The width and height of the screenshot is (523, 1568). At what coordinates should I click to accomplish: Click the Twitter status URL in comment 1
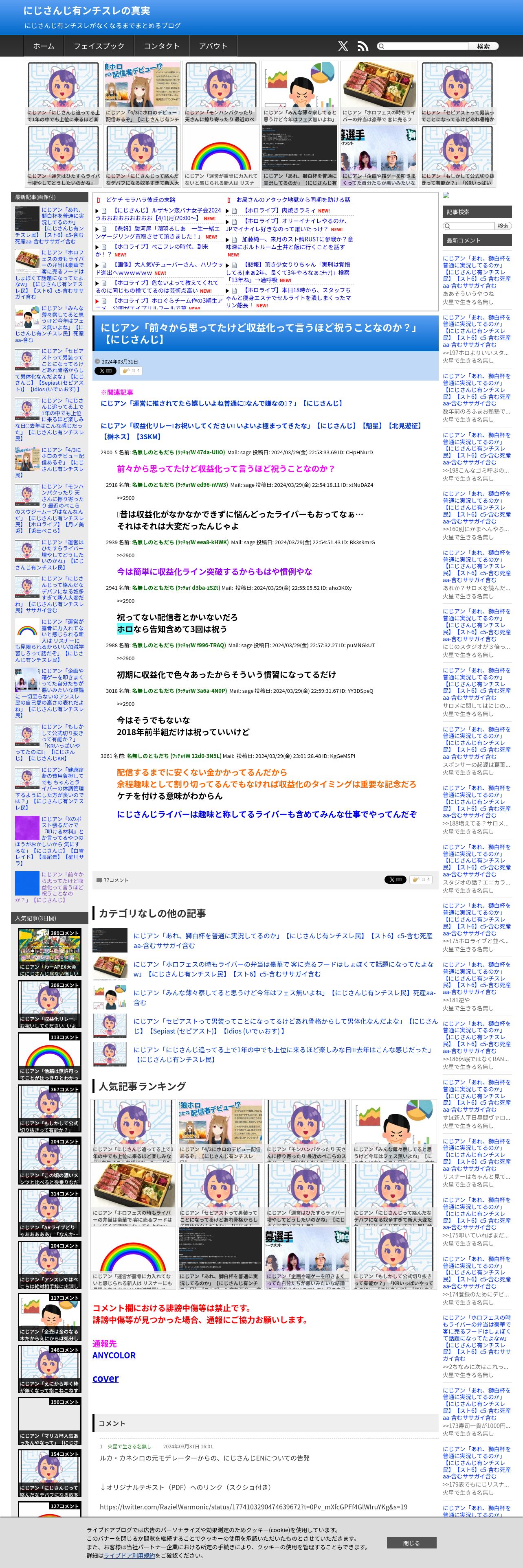pyautogui.click(x=253, y=1507)
